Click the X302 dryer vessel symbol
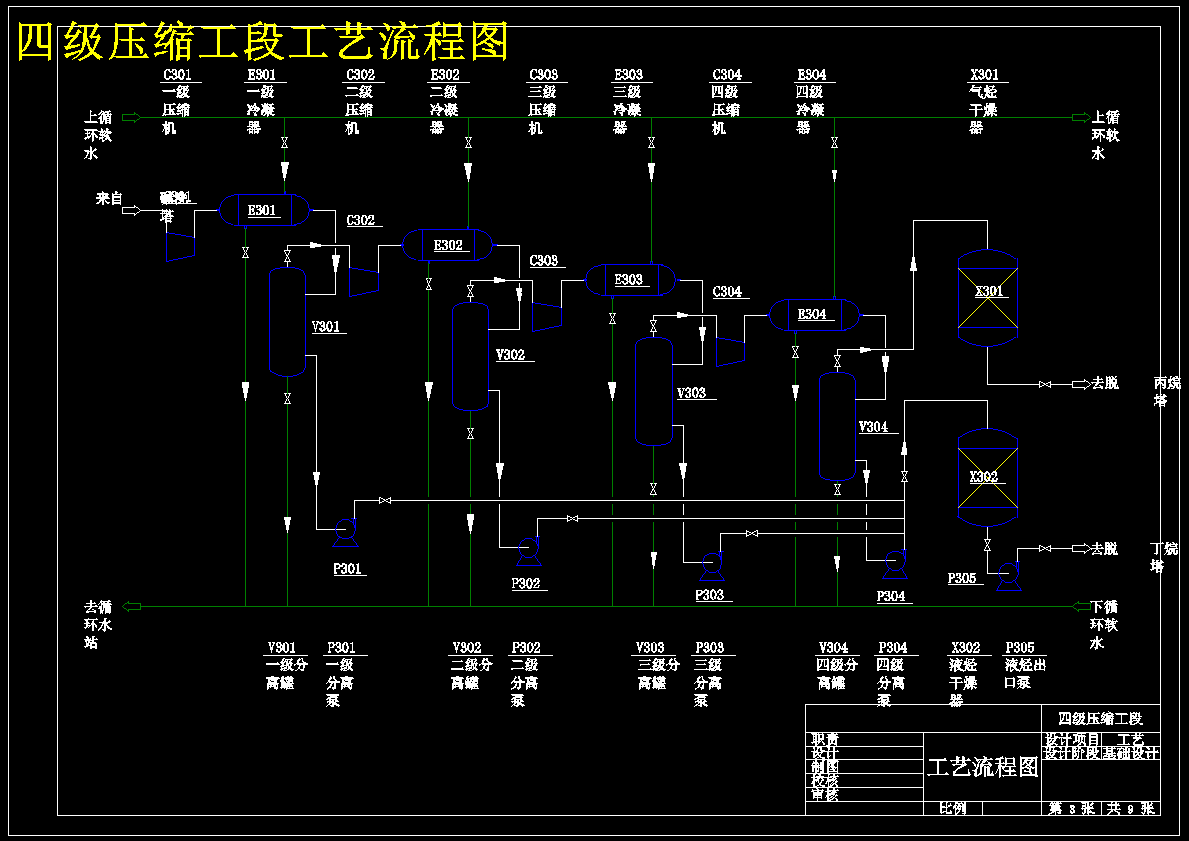Image resolution: width=1189 pixels, height=841 pixels. (987, 477)
